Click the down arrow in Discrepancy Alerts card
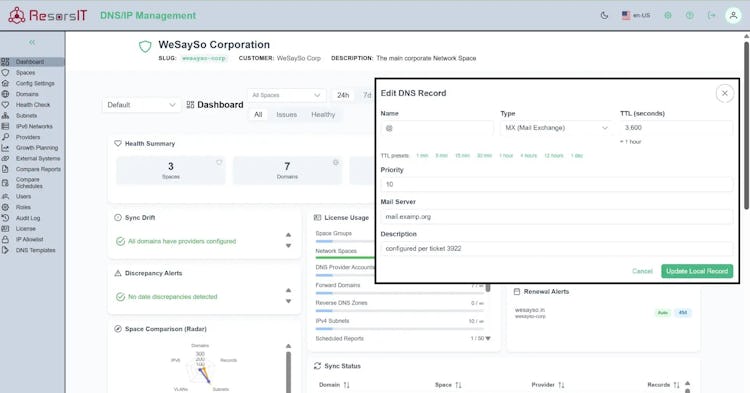 click(x=288, y=301)
